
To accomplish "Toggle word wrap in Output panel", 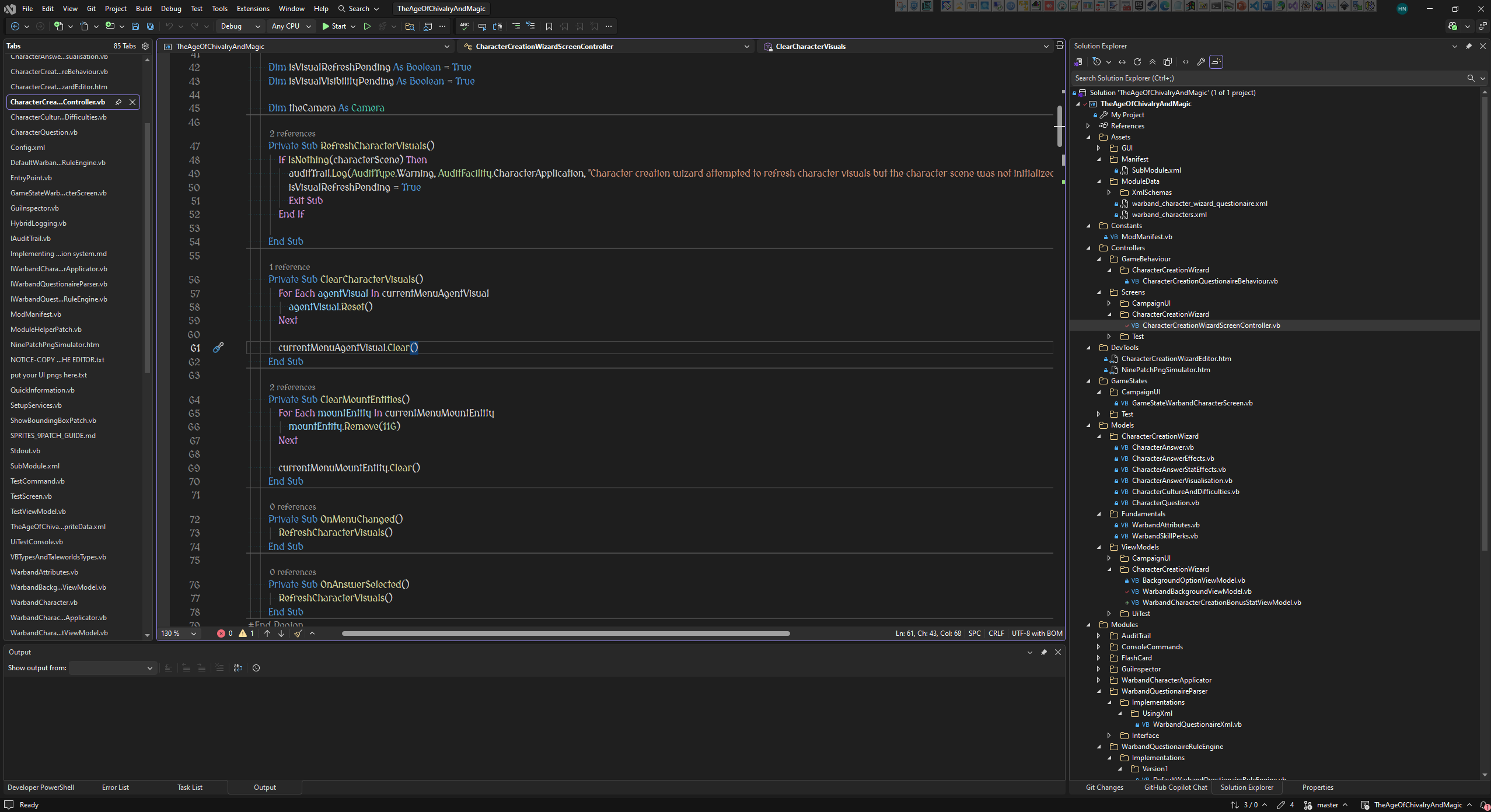I will point(238,668).
